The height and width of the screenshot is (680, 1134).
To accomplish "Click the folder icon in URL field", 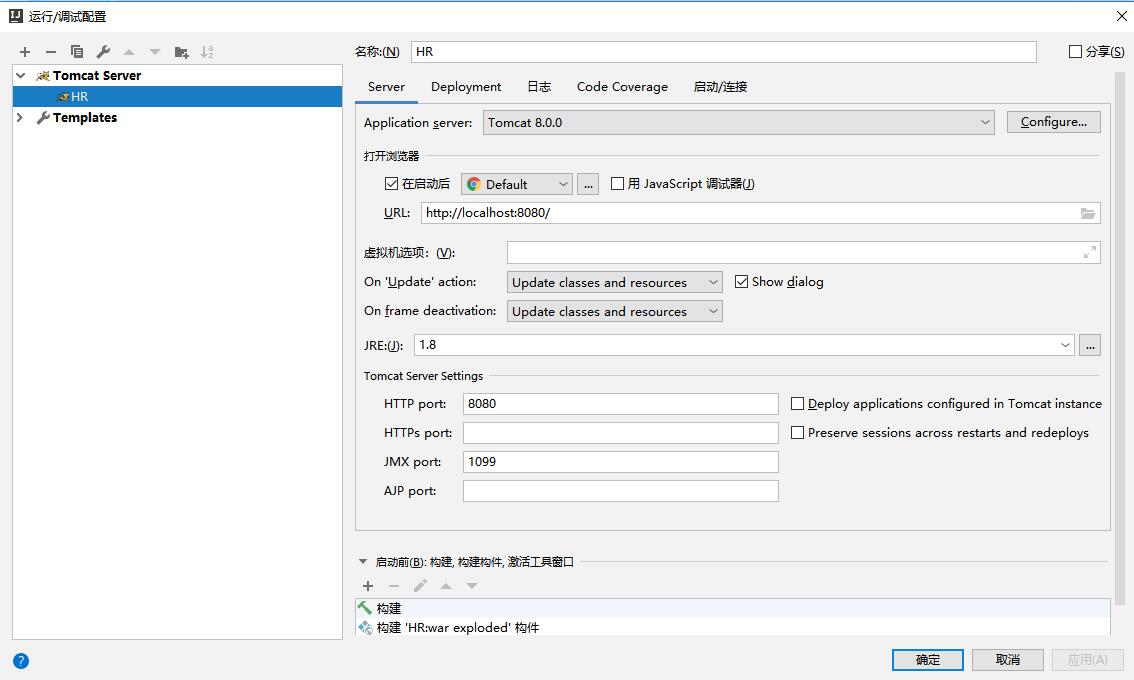I will pyautogui.click(x=1088, y=213).
